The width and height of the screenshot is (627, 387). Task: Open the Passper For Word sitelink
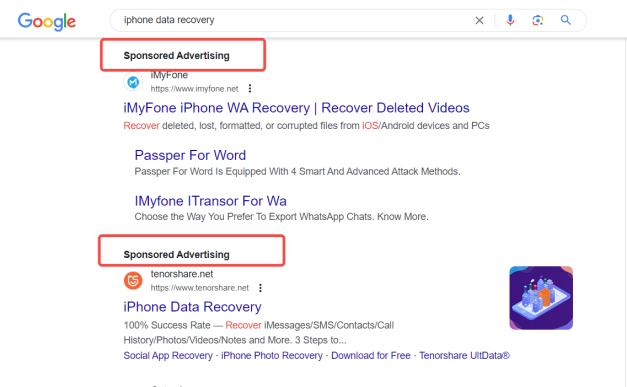pos(190,155)
